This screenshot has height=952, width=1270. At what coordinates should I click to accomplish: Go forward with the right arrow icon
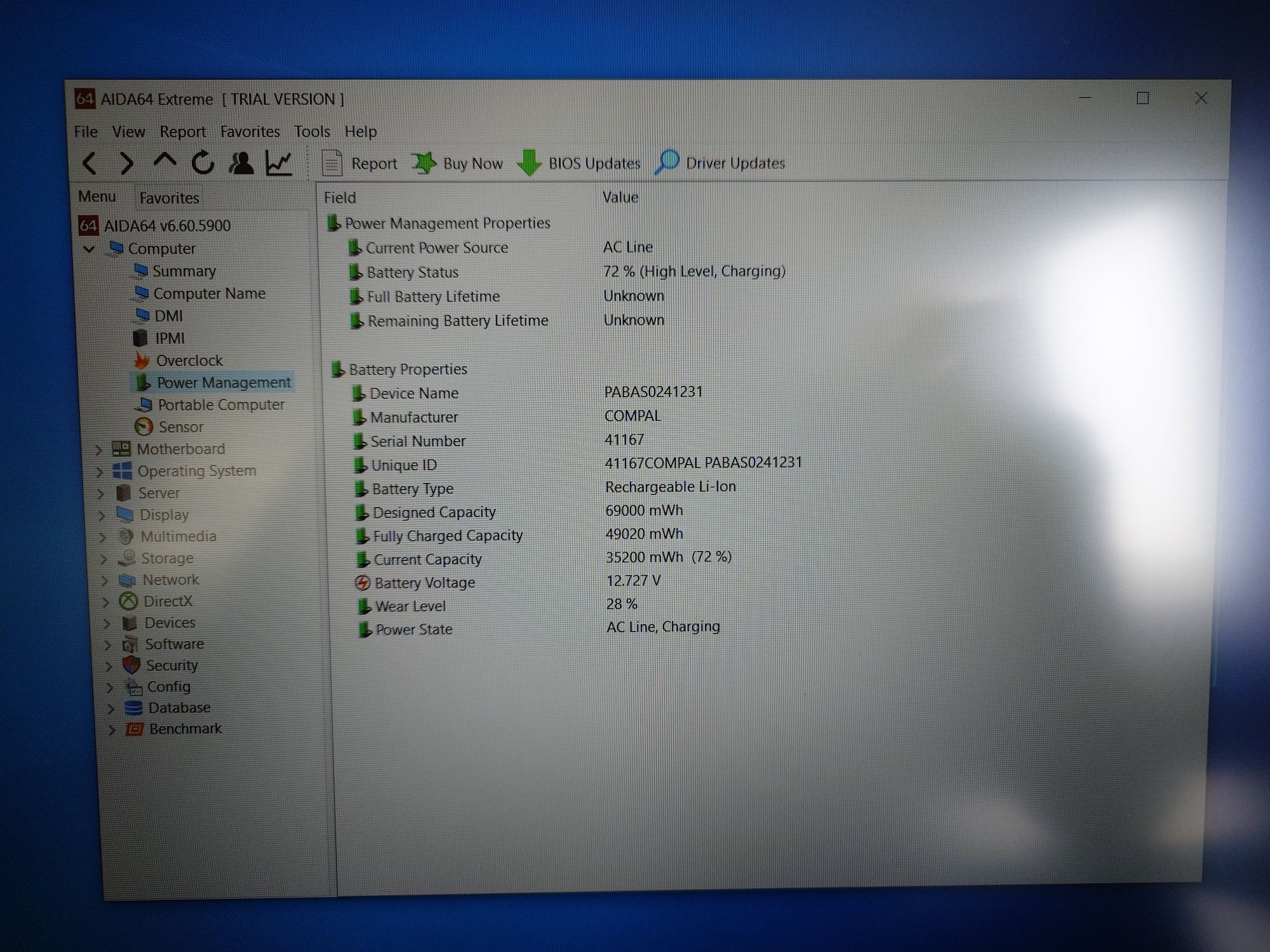126,164
